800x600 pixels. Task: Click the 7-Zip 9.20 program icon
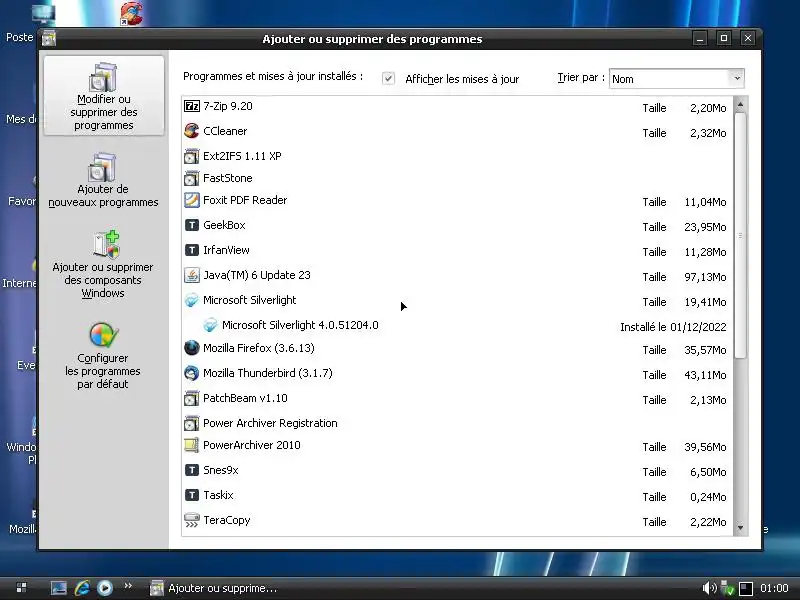[x=191, y=106]
